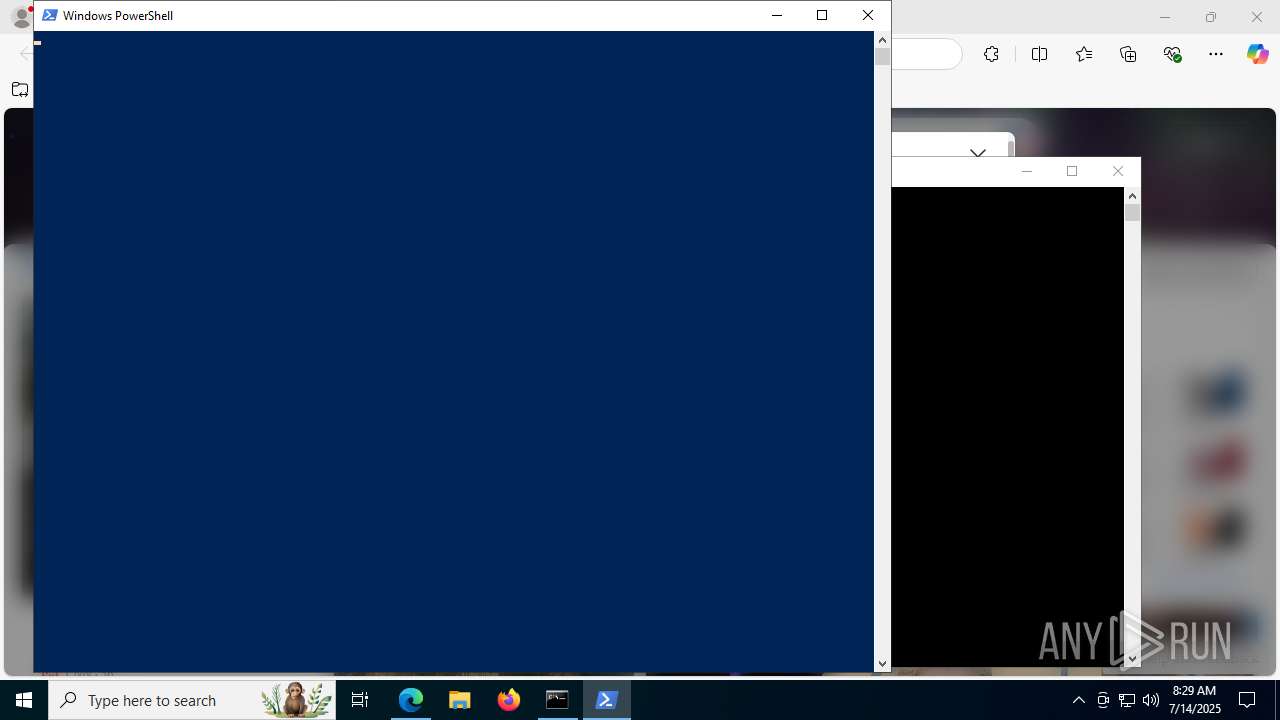Maximize the black console window
Viewport: 1280px width, 720px height.
(1072, 171)
